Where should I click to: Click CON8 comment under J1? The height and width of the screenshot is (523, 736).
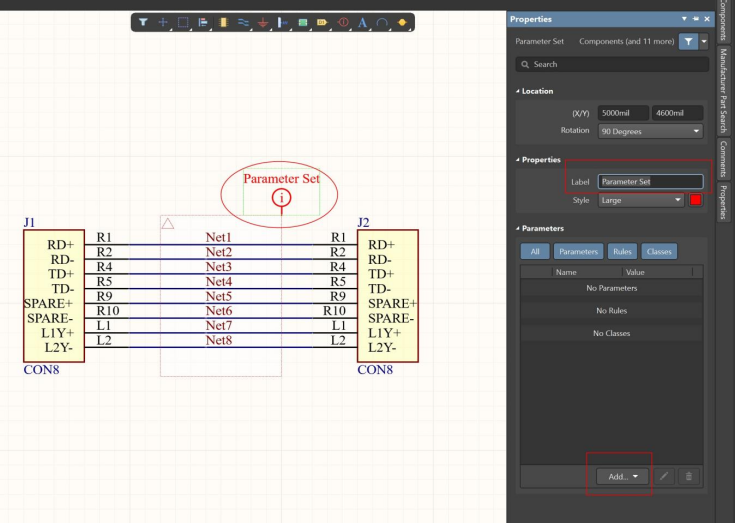tap(41, 370)
